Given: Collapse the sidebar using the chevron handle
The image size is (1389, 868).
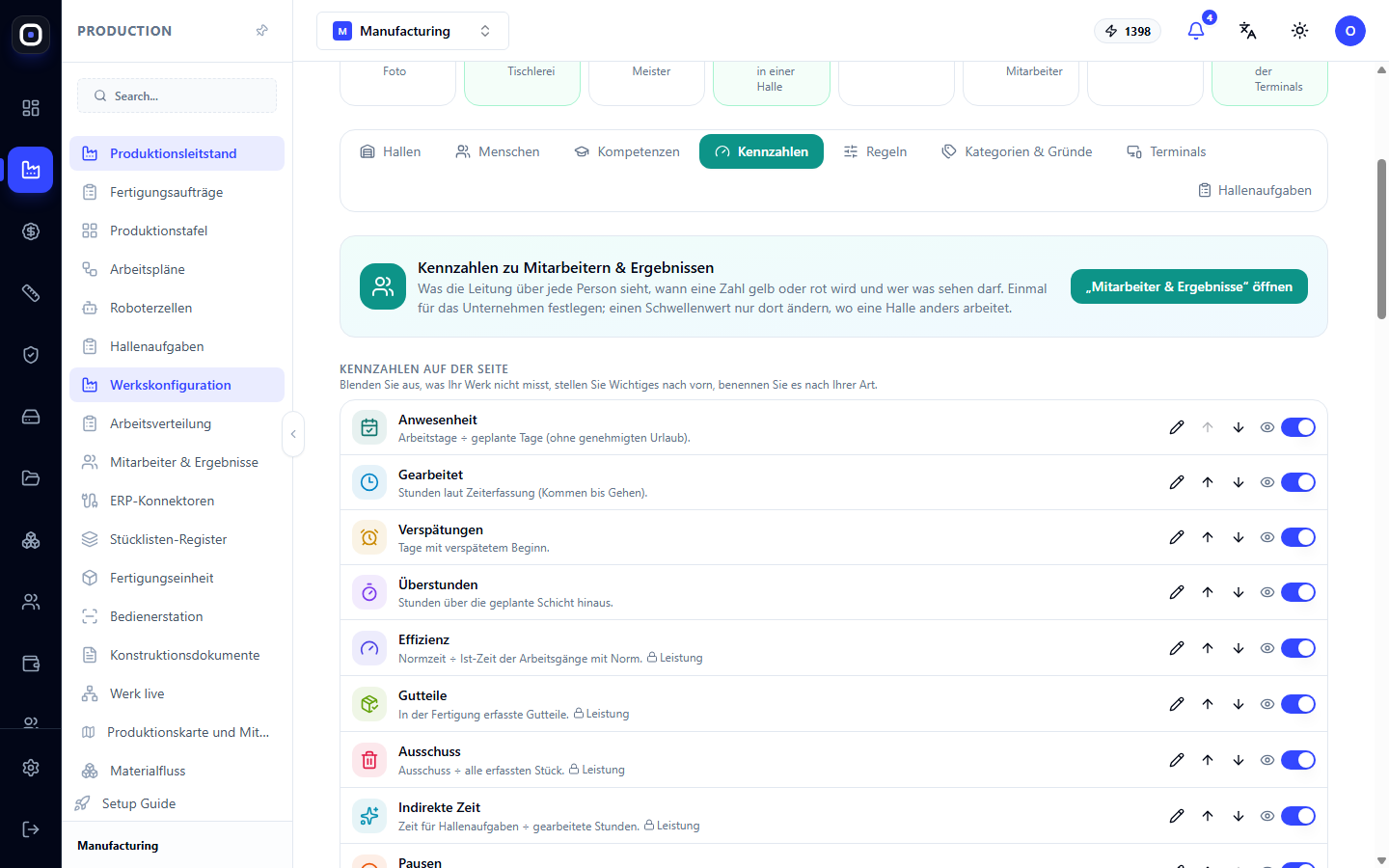Looking at the screenshot, I should point(293,434).
